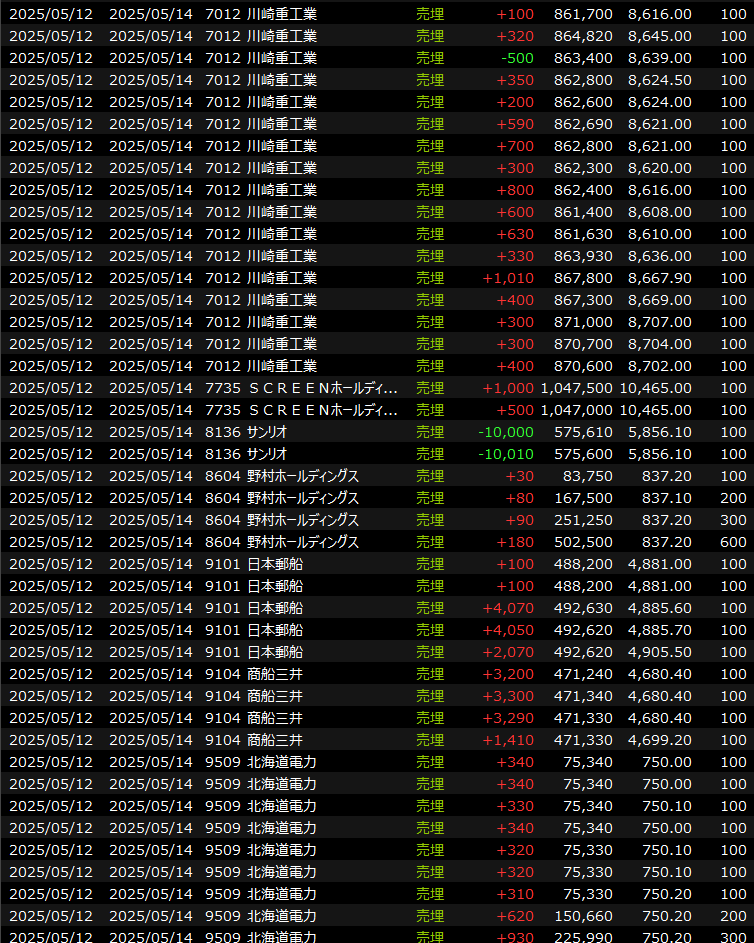
Task: Click the -500 loss value for 川崎重工業
Action: [x=517, y=58]
